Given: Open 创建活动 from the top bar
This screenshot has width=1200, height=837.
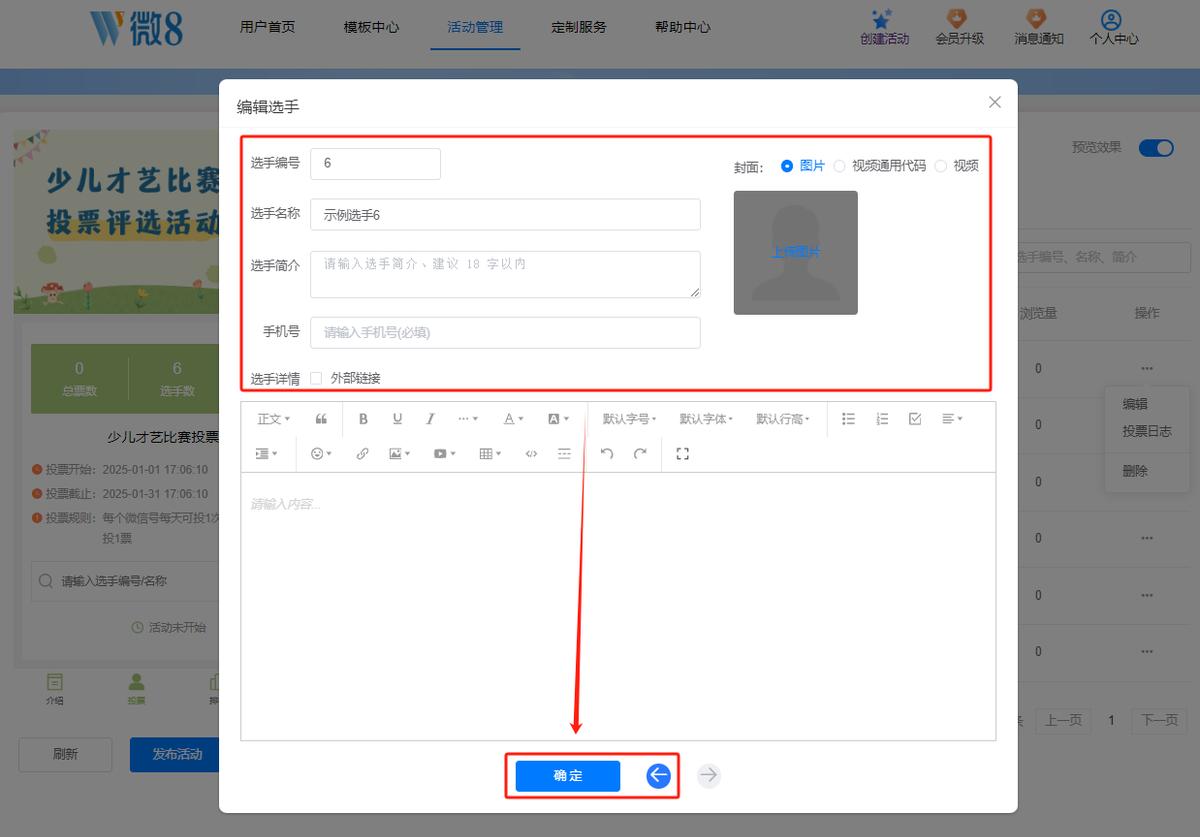Looking at the screenshot, I should [x=884, y=28].
